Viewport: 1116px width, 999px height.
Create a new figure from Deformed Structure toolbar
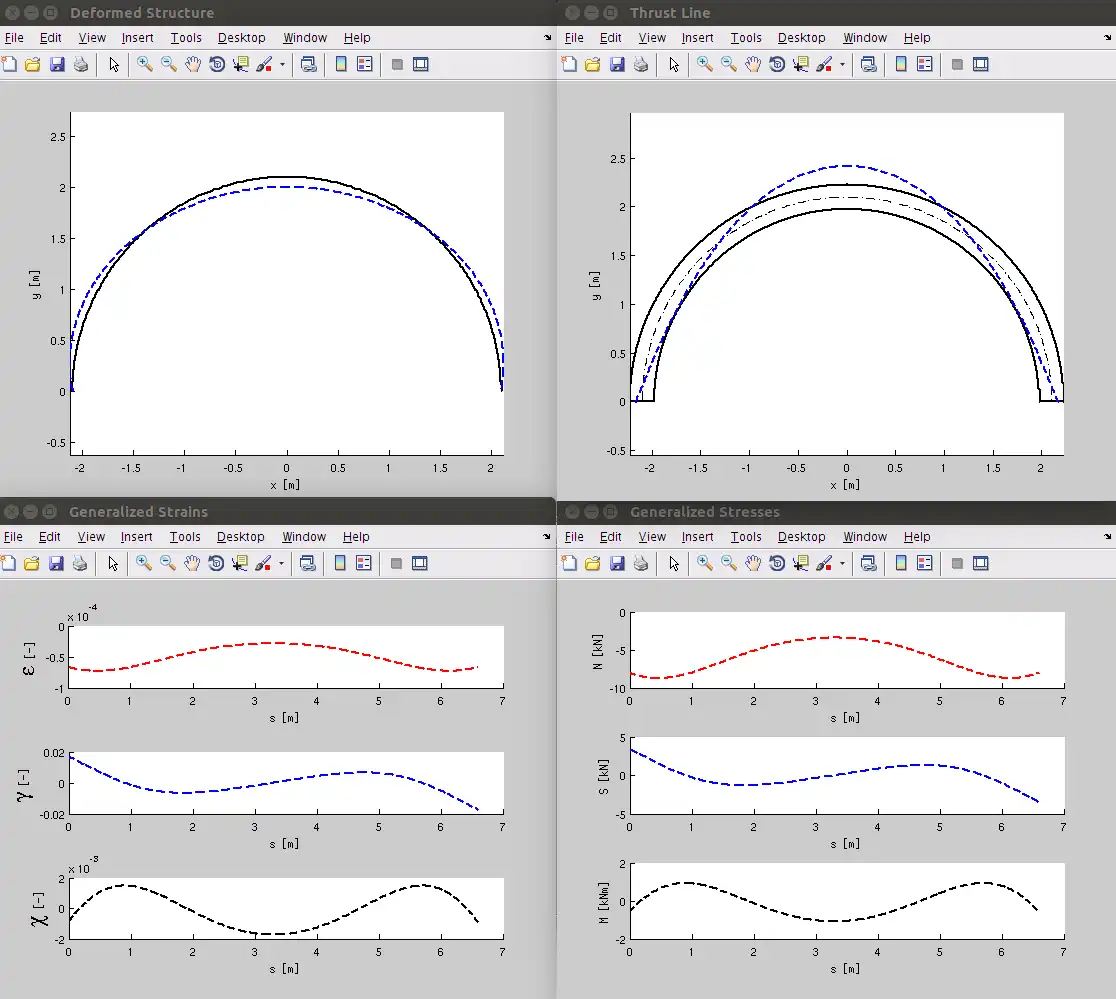coord(11,64)
